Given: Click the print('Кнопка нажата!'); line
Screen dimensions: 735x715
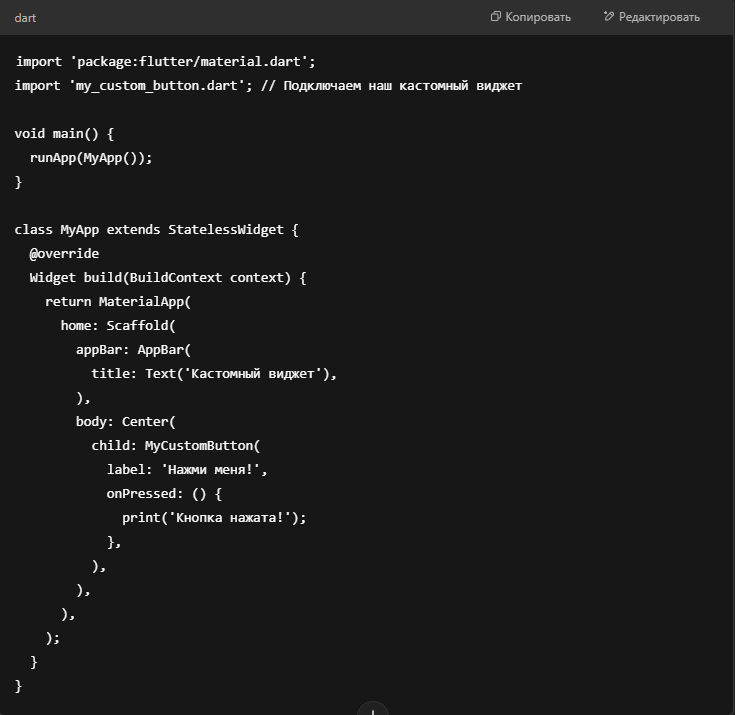Looking at the screenshot, I should coord(214,518).
